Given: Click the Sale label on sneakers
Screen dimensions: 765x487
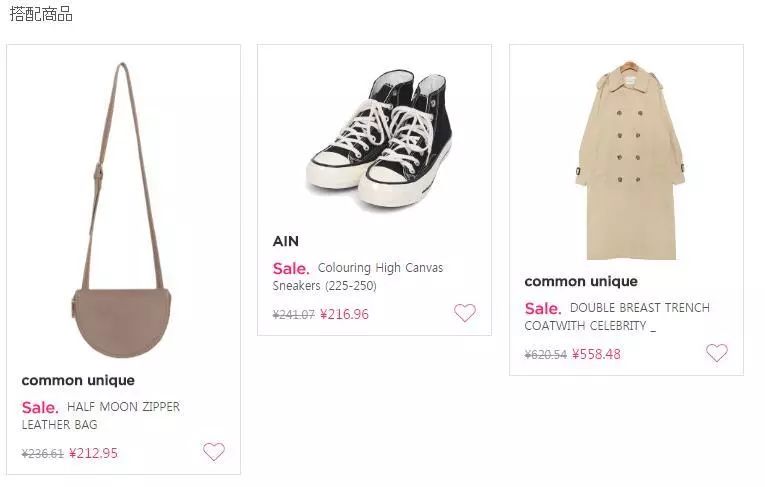Looking at the screenshot, I should click(290, 268).
